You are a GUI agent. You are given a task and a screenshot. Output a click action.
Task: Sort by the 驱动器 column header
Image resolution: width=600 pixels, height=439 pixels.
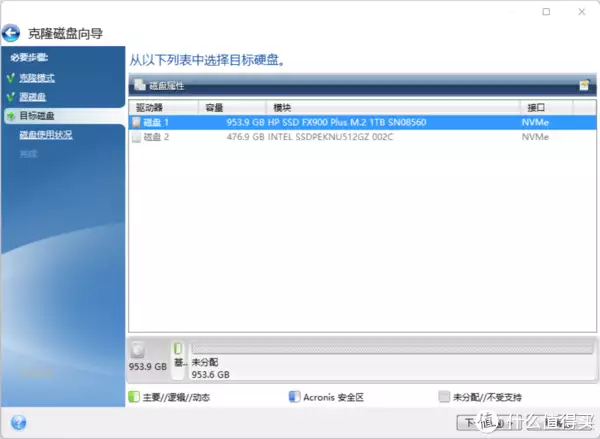click(163, 108)
